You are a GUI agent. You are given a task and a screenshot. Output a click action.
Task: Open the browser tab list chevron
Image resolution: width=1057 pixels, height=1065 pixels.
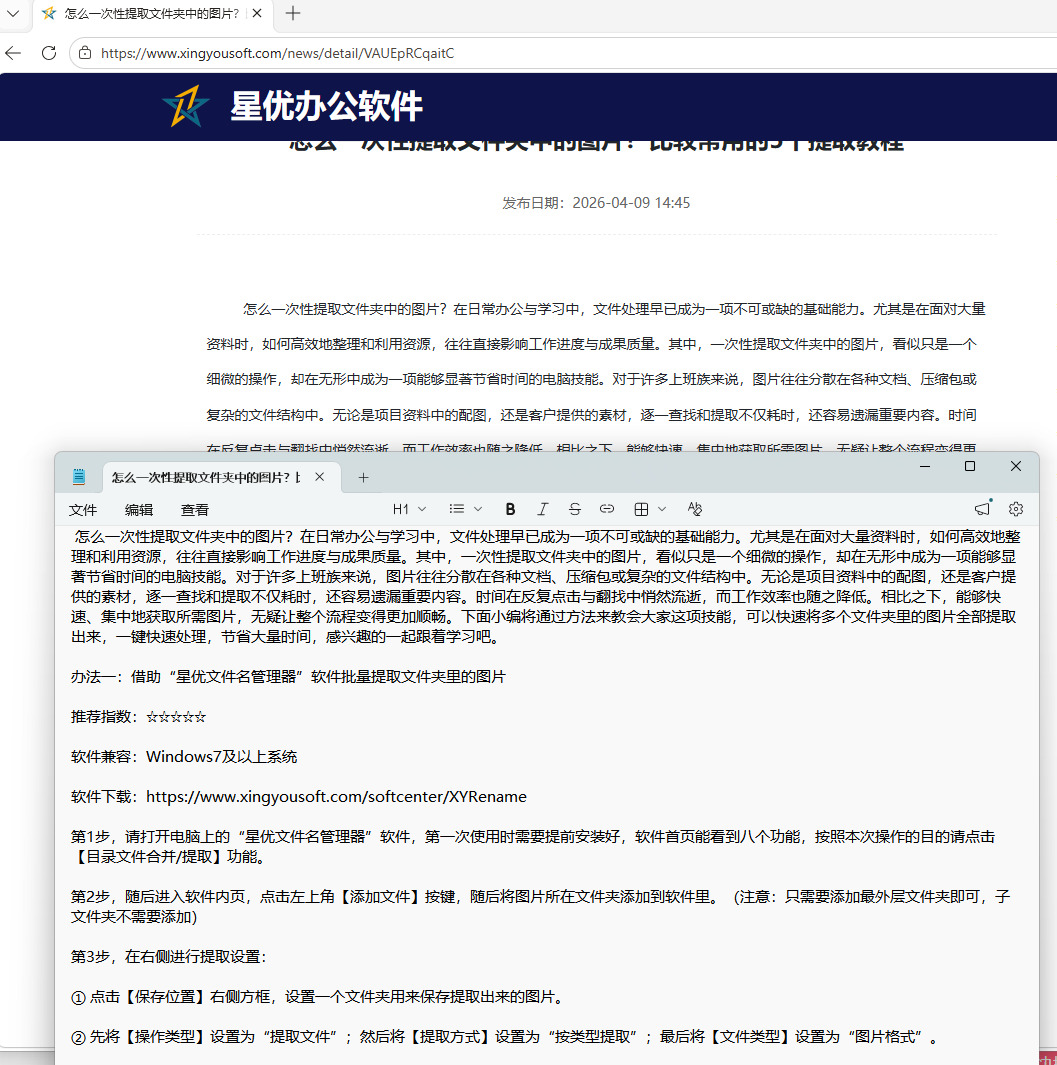pos(13,13)
